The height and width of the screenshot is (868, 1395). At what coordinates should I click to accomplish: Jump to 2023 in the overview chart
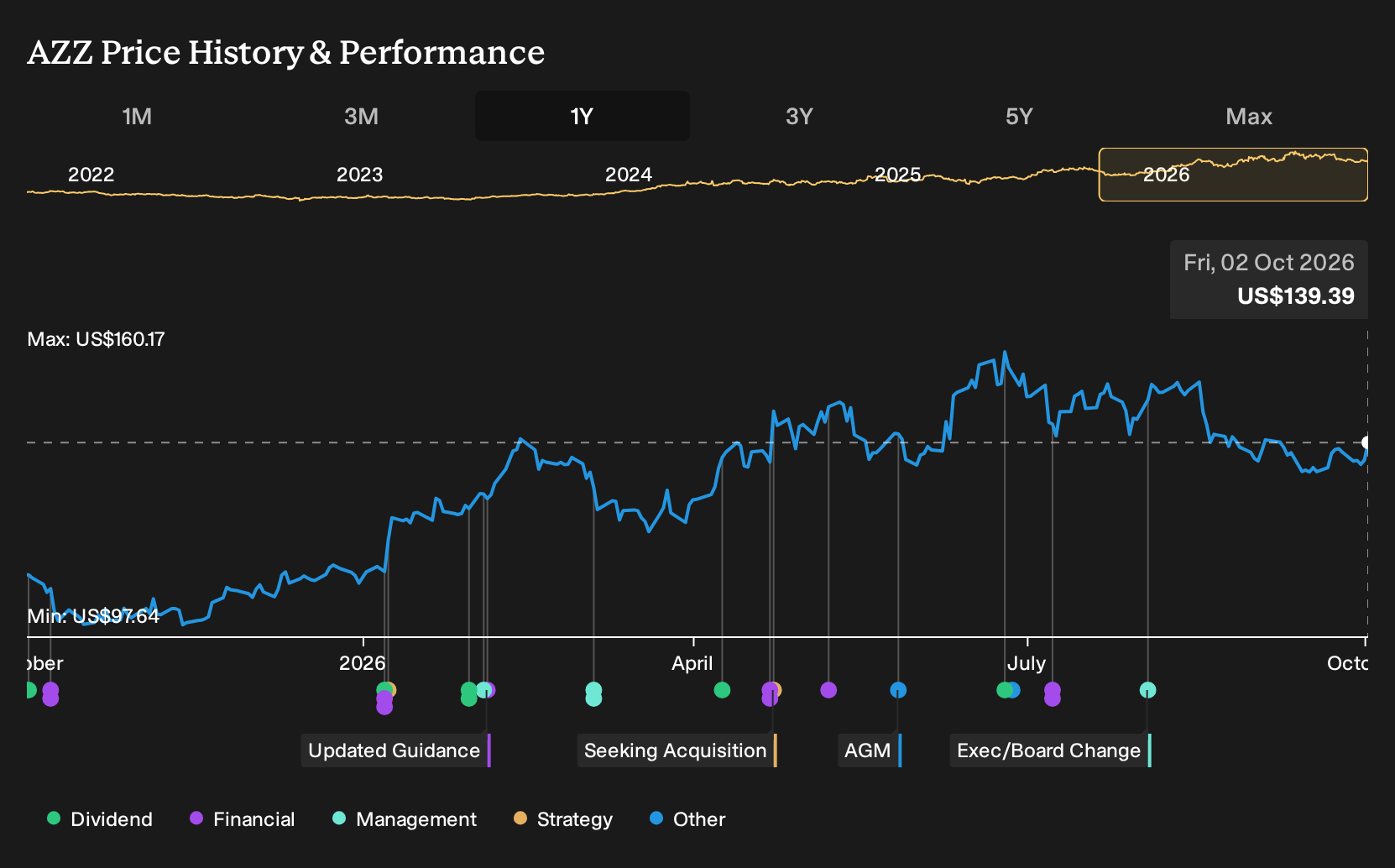tap(359, 175)
